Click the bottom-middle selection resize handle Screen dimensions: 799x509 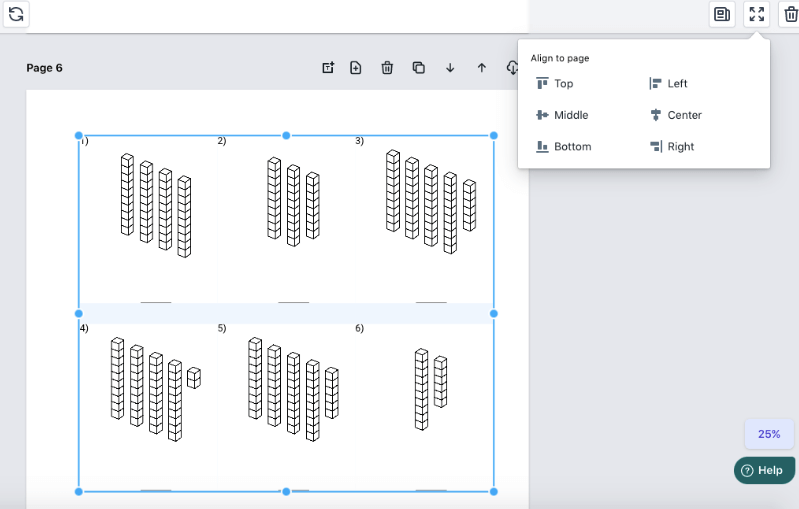pyautogui.click(x=286, y=492)
